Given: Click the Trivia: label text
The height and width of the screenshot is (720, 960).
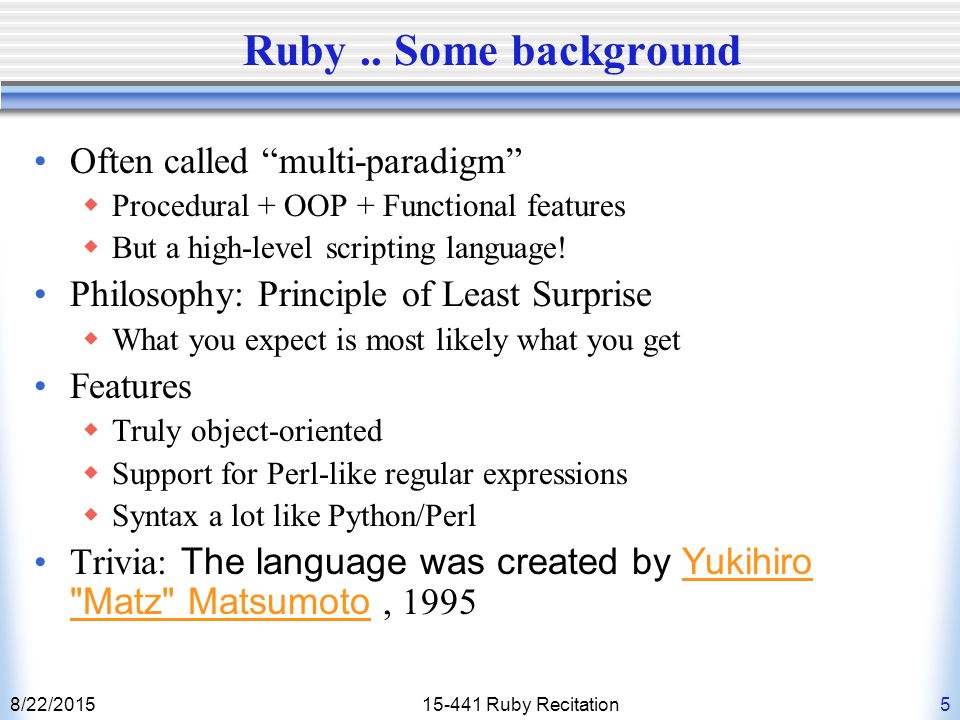Looking at the screenshot, I should click(118, 562).
